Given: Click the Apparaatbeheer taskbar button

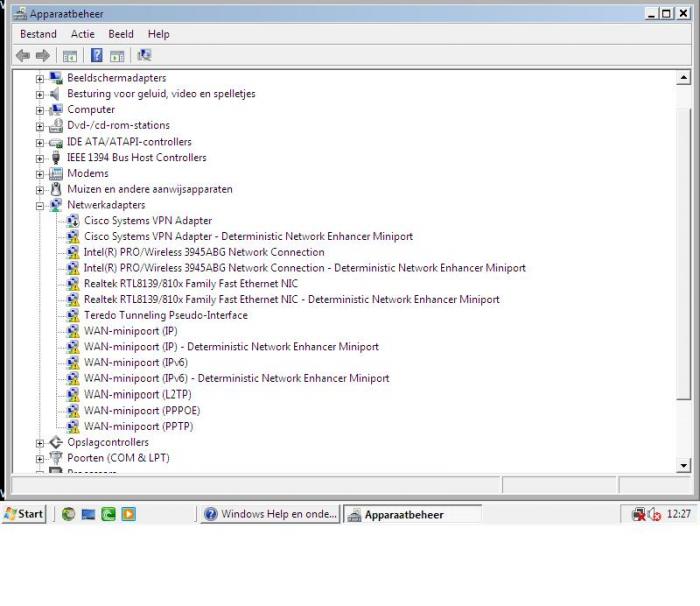Looking at the screenshot, I should tap(412, 514).
